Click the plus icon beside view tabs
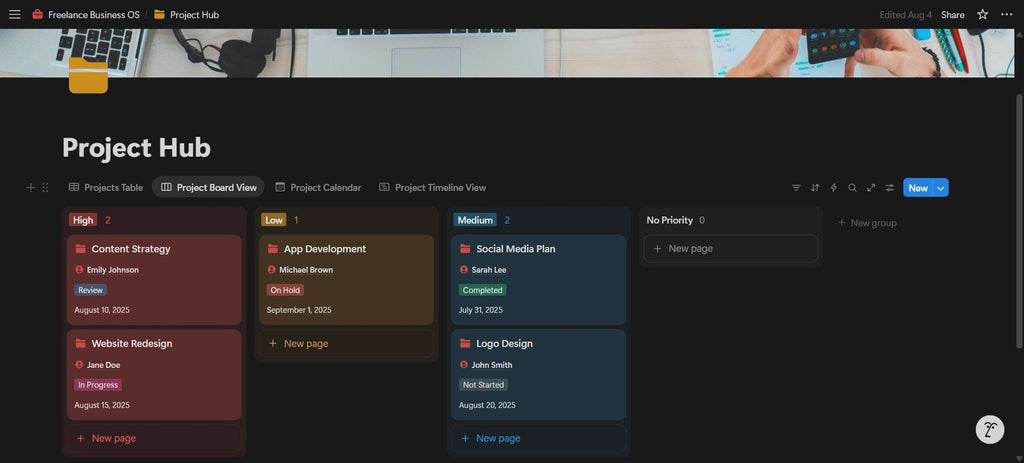 click(30, 187)
